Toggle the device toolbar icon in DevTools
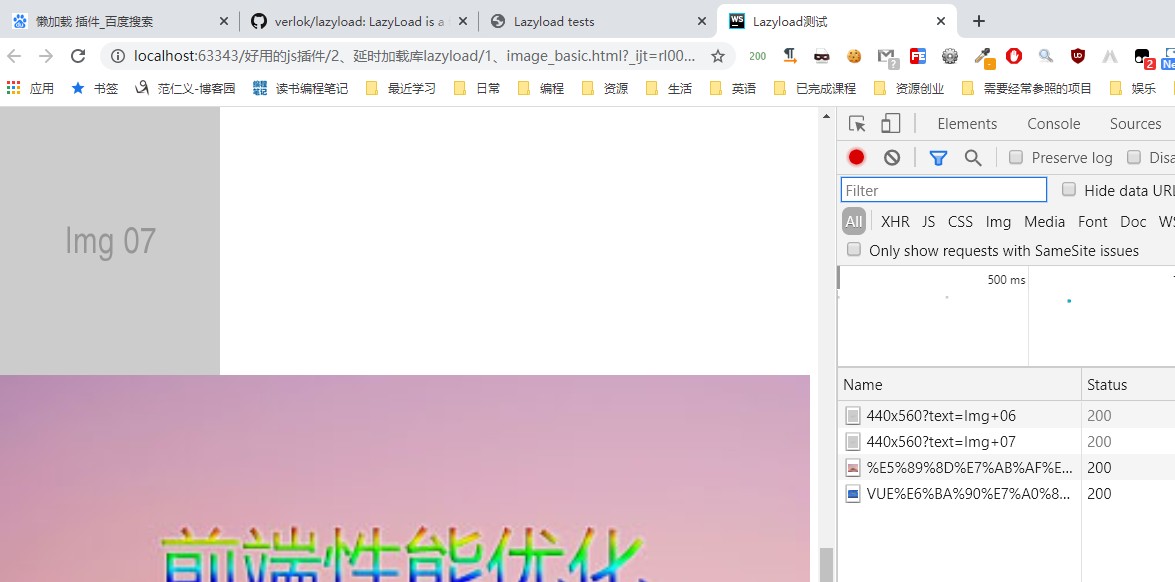This screenshot has width=1175, height=582. [890, 124]
